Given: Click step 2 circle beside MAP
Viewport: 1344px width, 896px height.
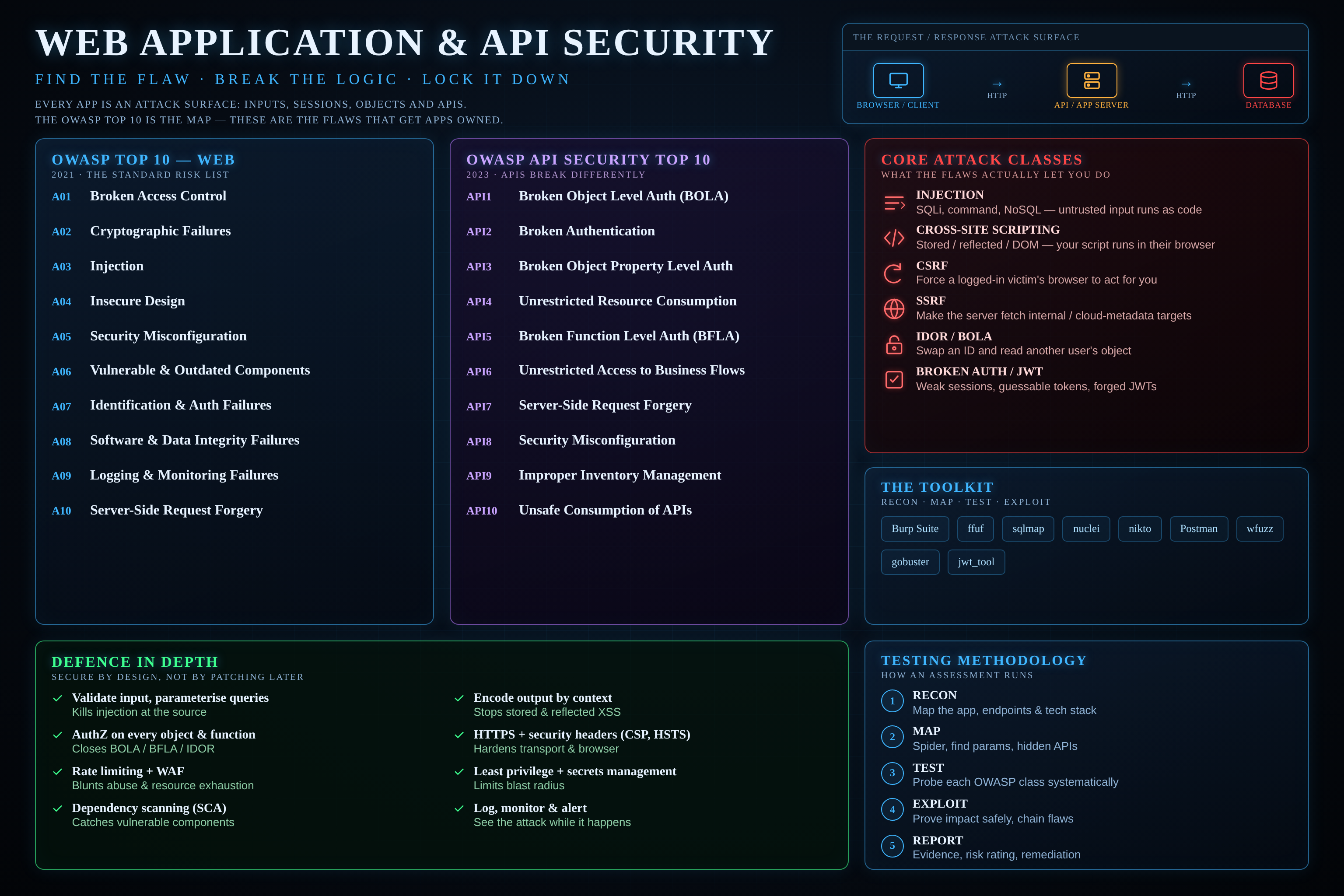Looking at the screenshot, I should 892,737.
